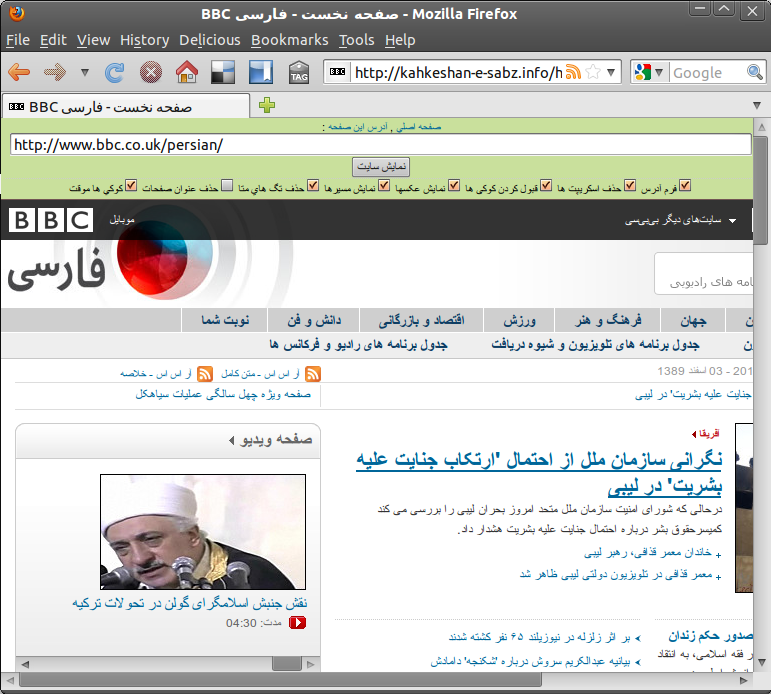Click the TAG toolbar icon

pyautogui.click(x=298, y=73)
